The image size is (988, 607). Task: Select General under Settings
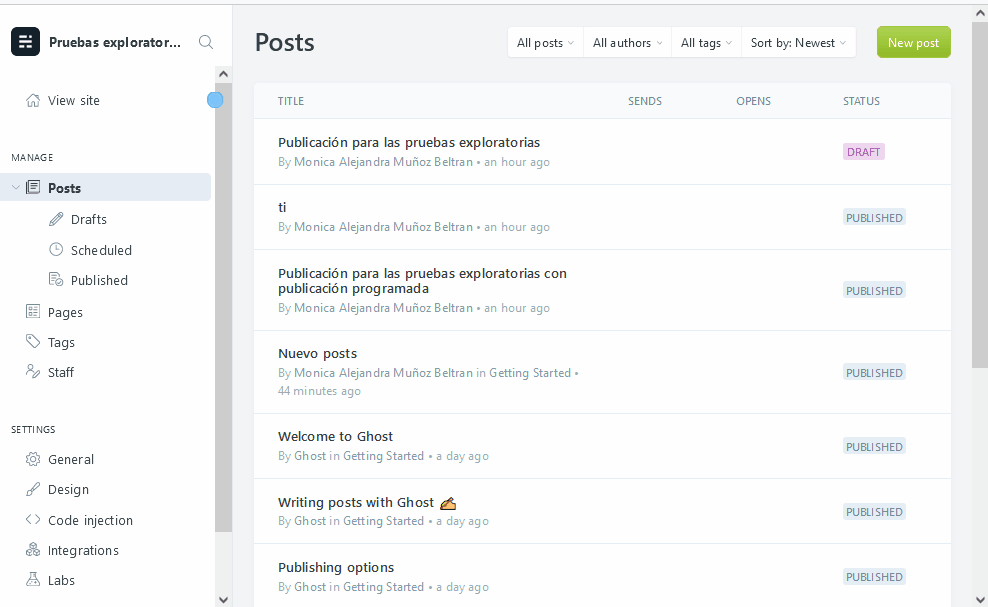tap(72, 458)
